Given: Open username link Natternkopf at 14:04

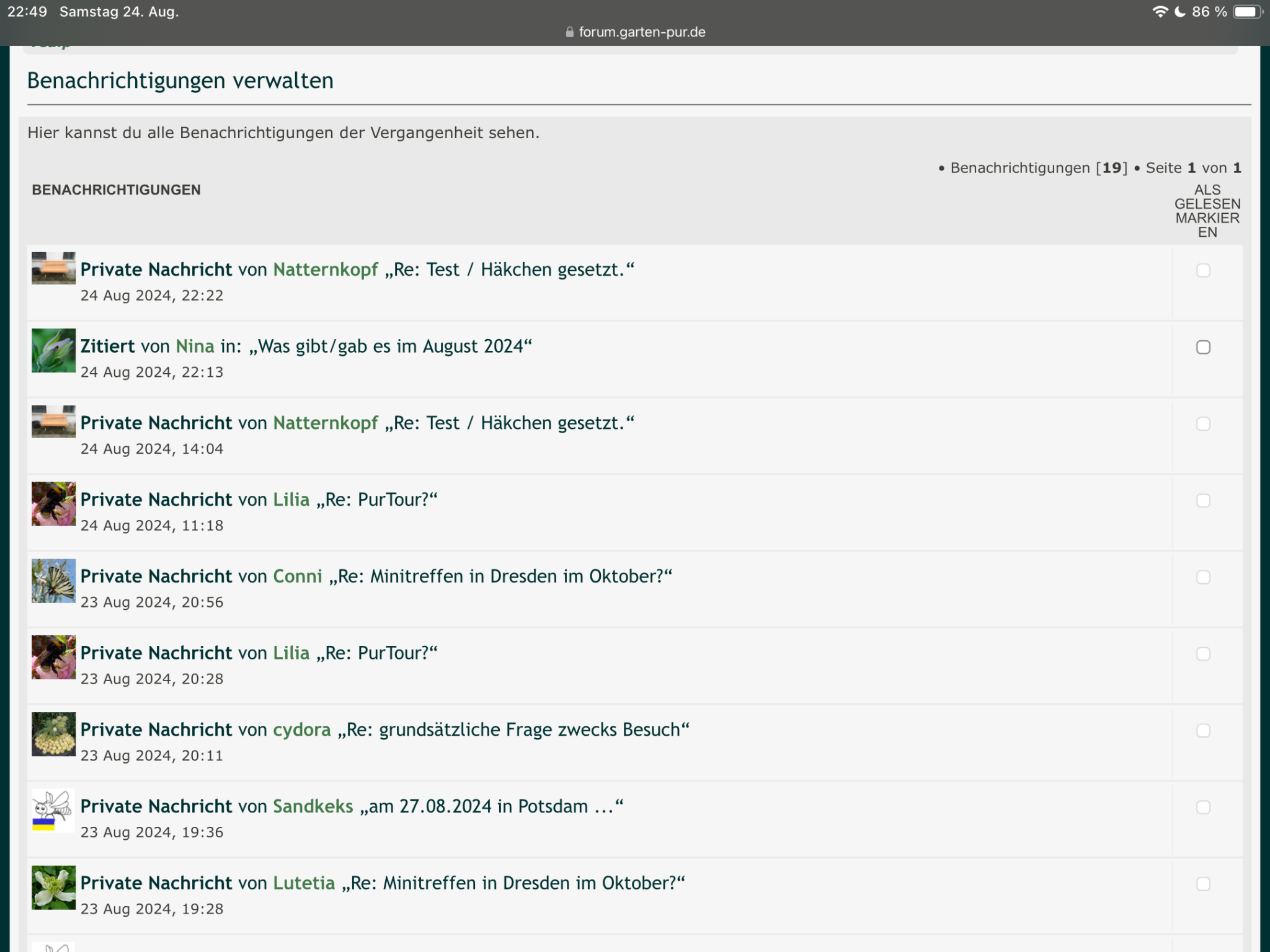Looking at the screenshot, I should 325,423.
